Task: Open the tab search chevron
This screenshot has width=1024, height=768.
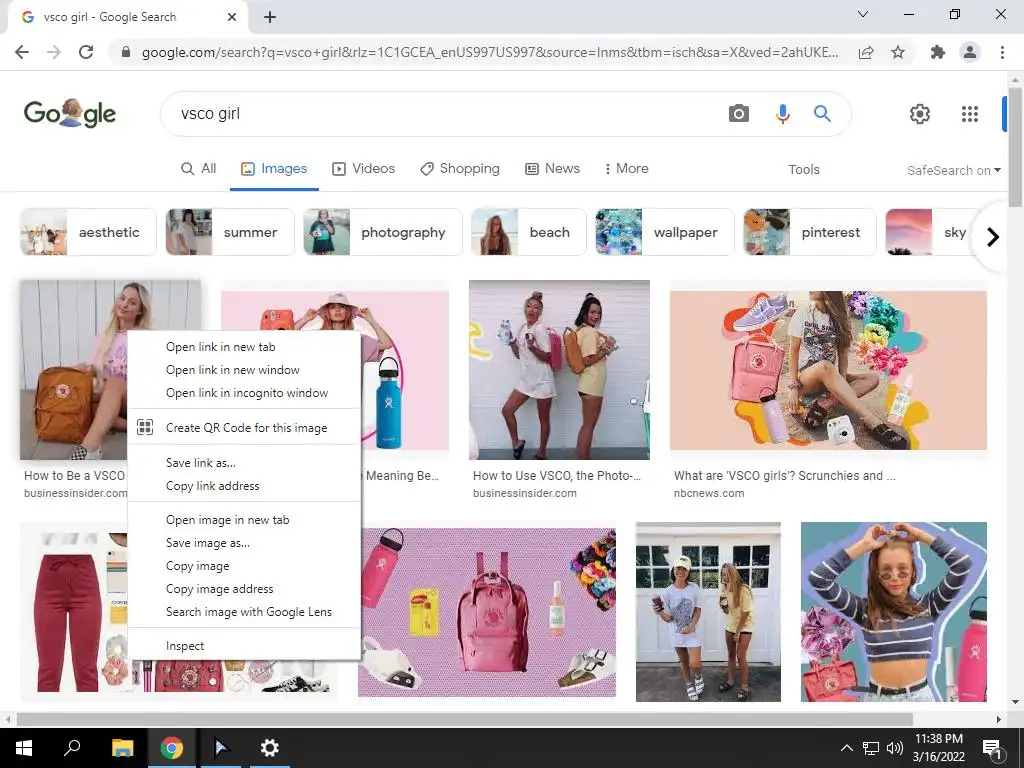Action: (x=863, y=14)
